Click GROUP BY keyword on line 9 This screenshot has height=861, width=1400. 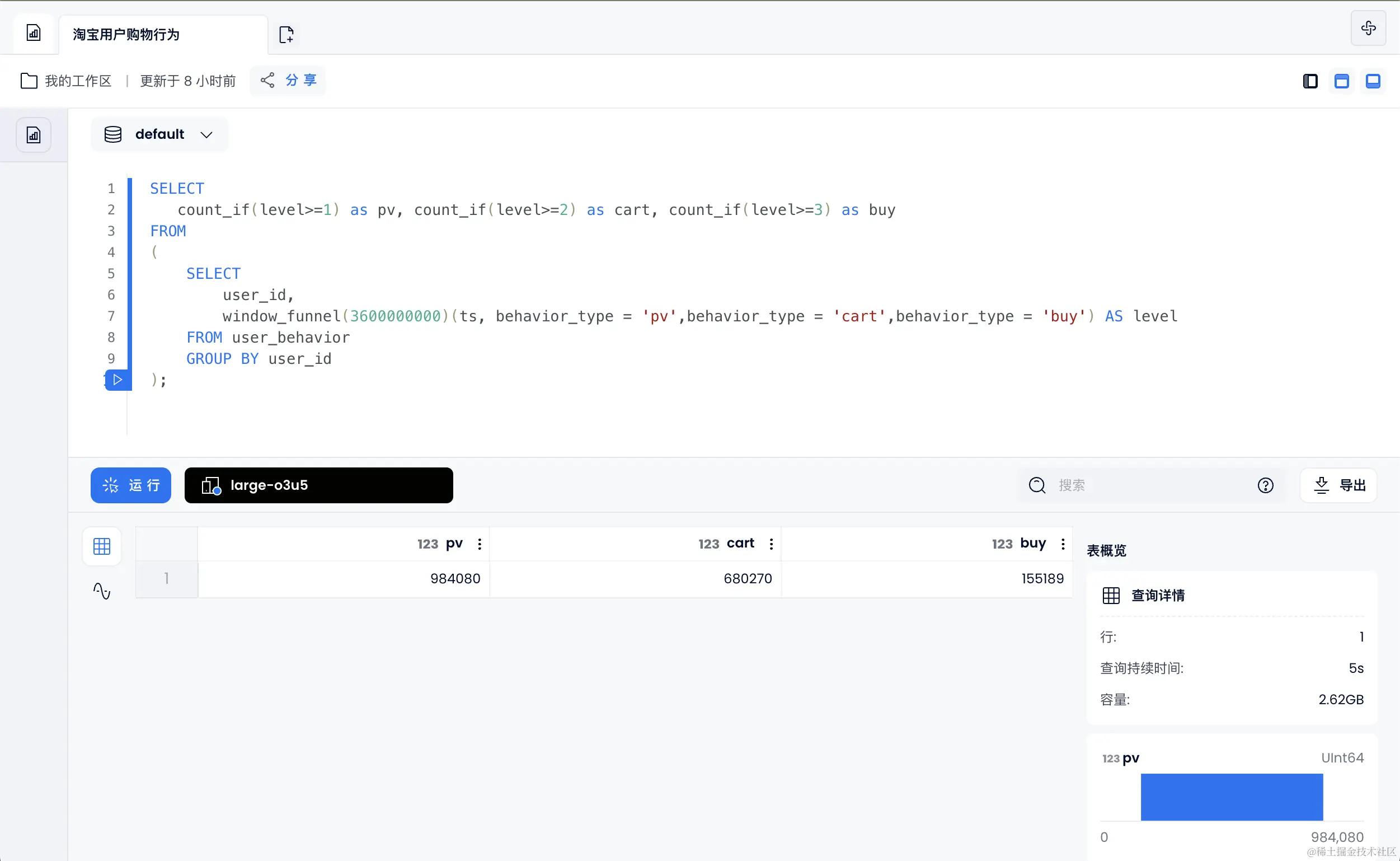point(223,359)
